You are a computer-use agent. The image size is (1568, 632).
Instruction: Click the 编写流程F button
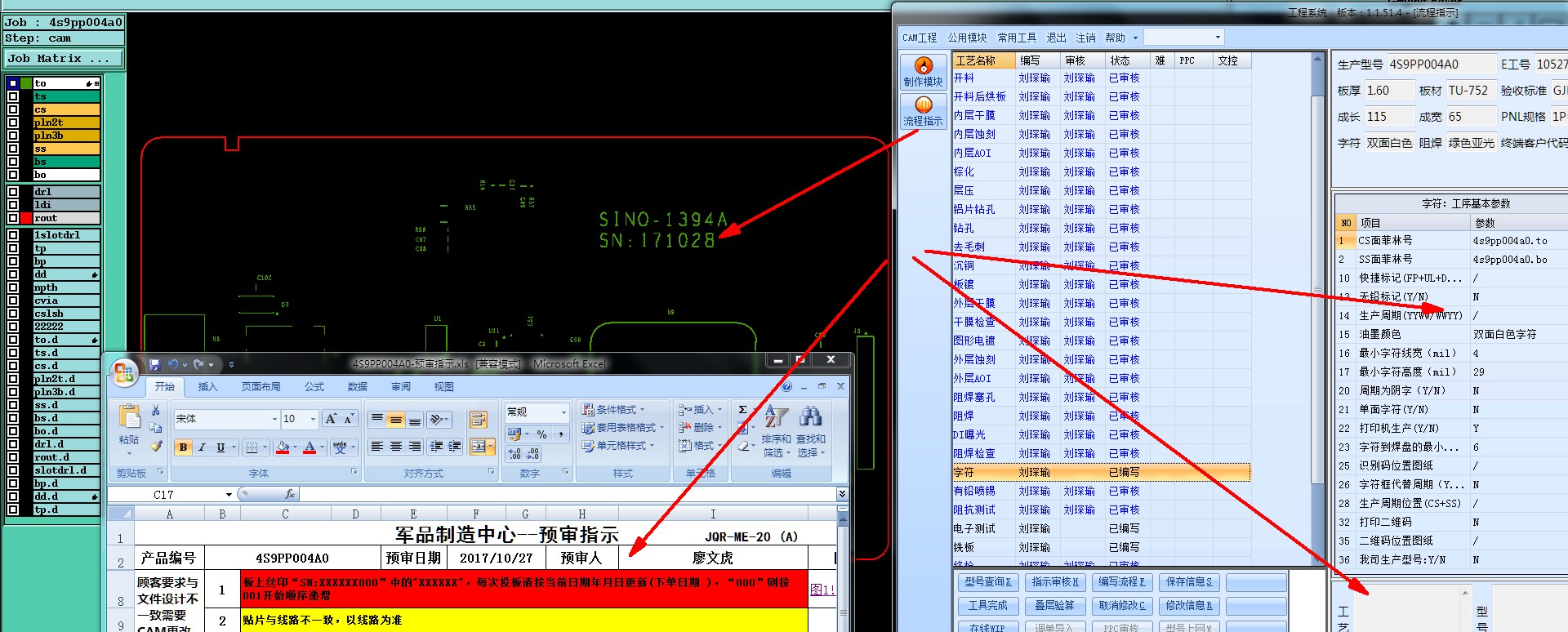pos(1122,582)
